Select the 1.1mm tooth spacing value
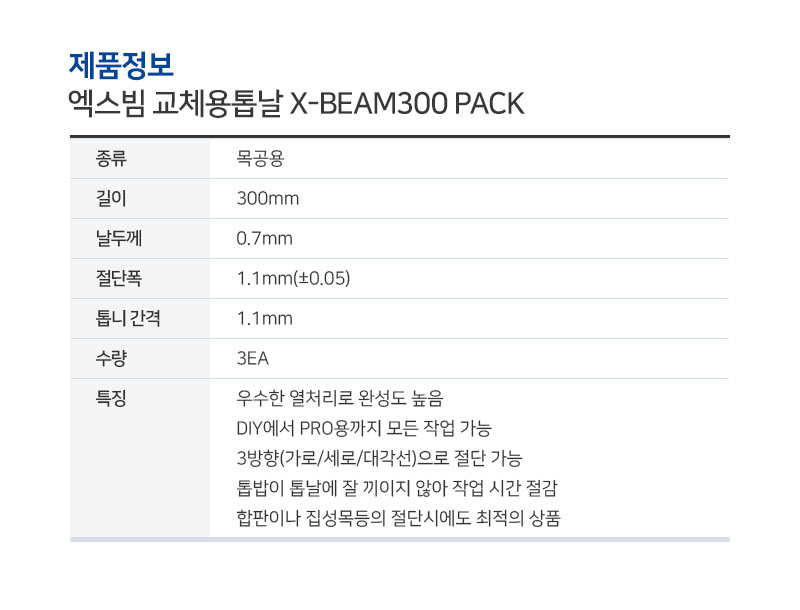The height and width of the screenshot is (610, 800). click(x=264, y=318)
